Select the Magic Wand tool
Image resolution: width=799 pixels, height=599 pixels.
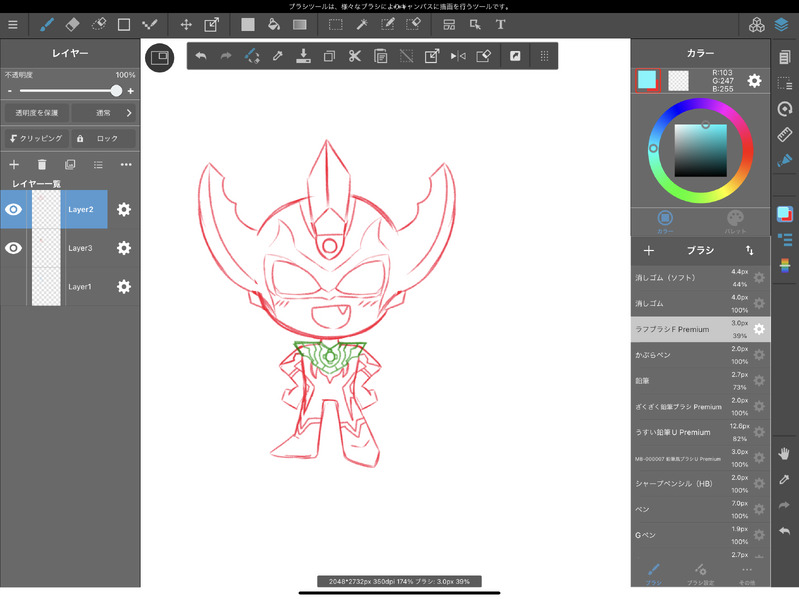click(x=362, y=24)
